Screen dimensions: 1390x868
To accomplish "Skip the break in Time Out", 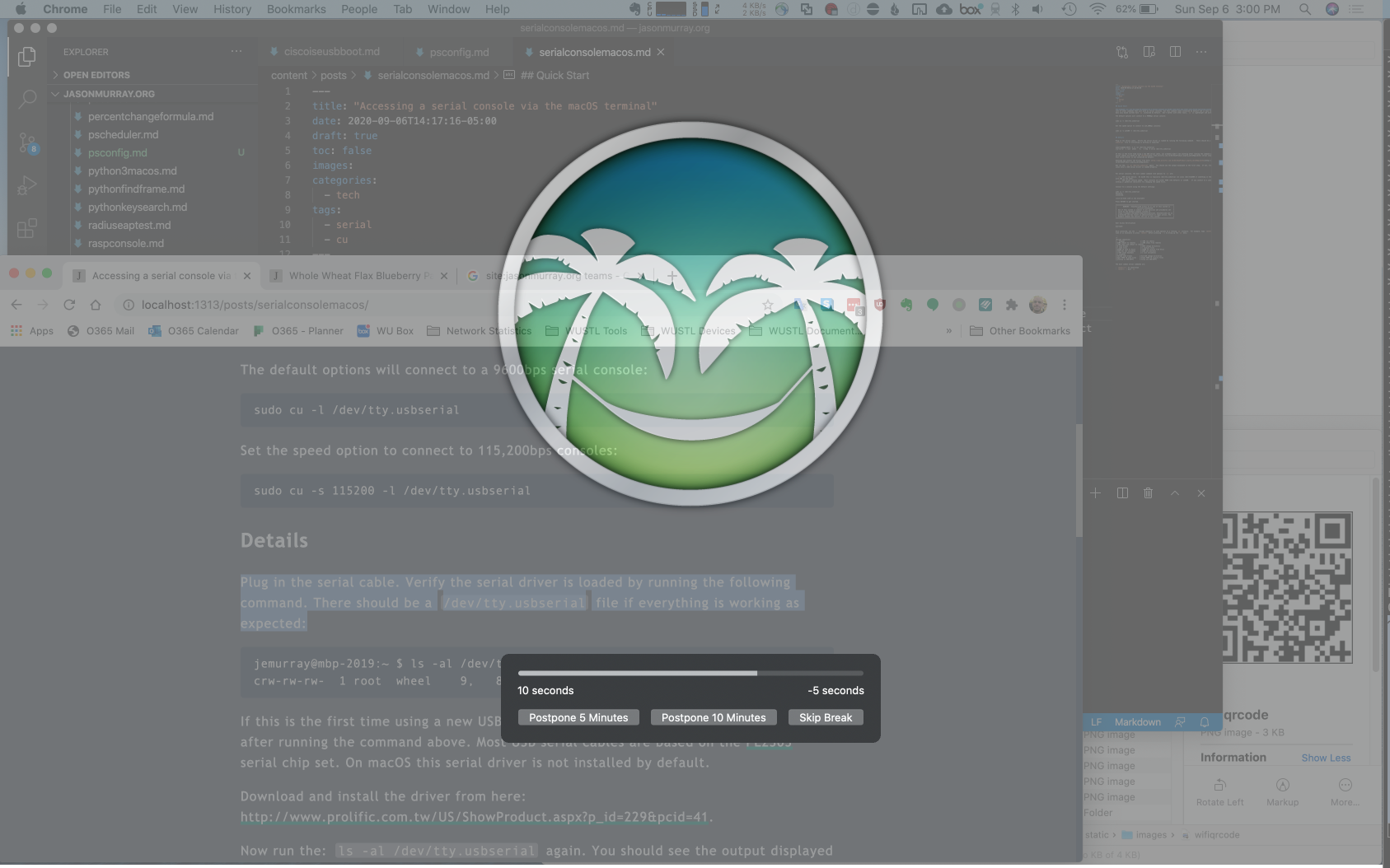I will click(x=826, y=717).
